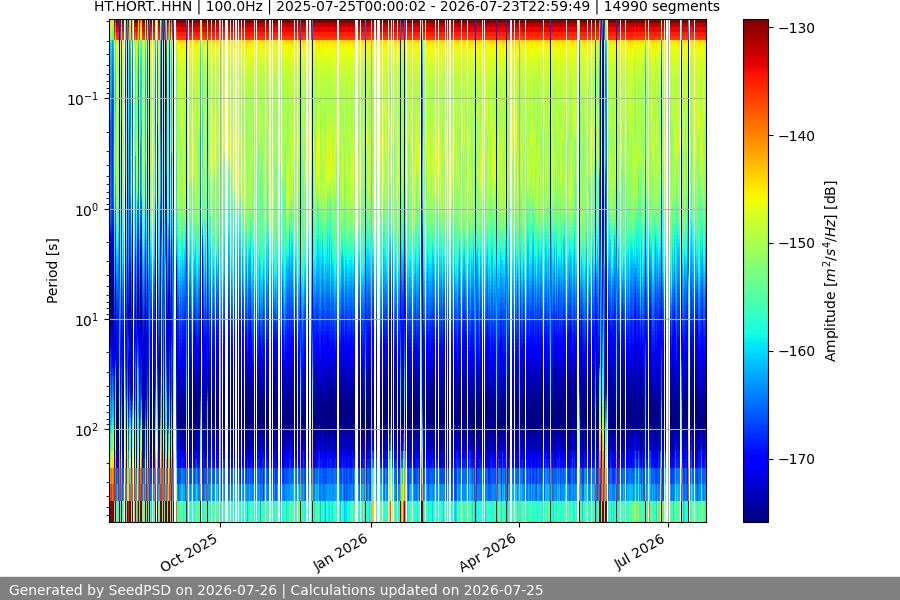The image size is (900, 600).
Task: Click the 10^-1 period tick label
Action: click(x=82, y=99)
